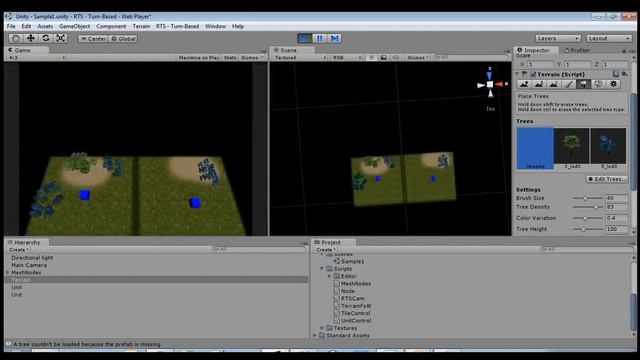Screen dimensions: 640x360
Task: Select Main Camera in Hierarchy
Action: [29, 265]
